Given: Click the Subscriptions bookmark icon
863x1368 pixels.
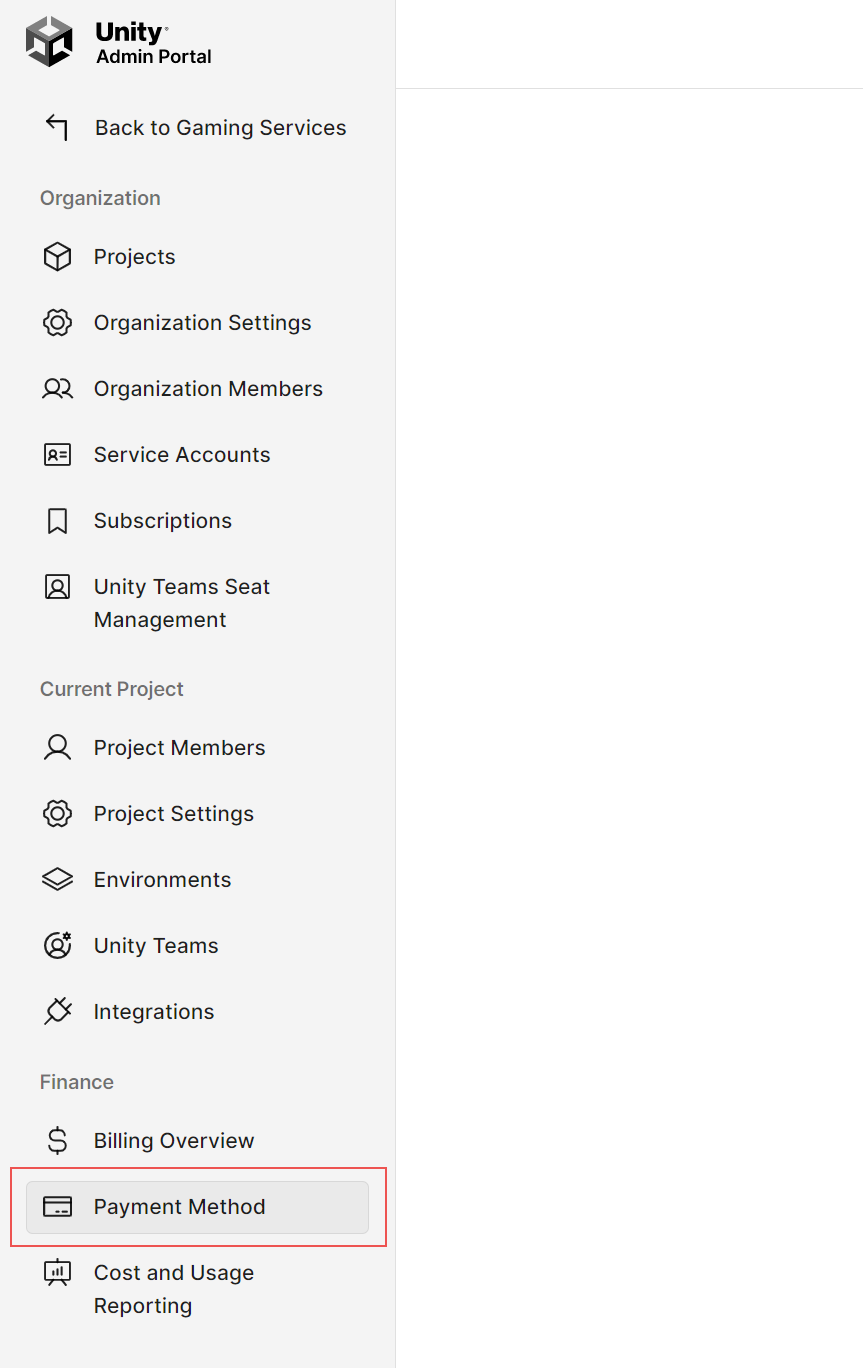Looking at the screenshot, I should coord(58,521).
